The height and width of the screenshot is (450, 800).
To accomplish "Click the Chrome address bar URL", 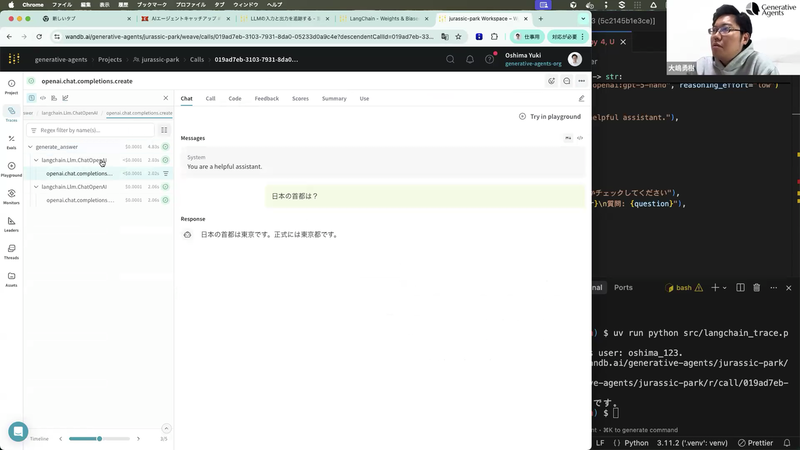I will click(249, 37).
